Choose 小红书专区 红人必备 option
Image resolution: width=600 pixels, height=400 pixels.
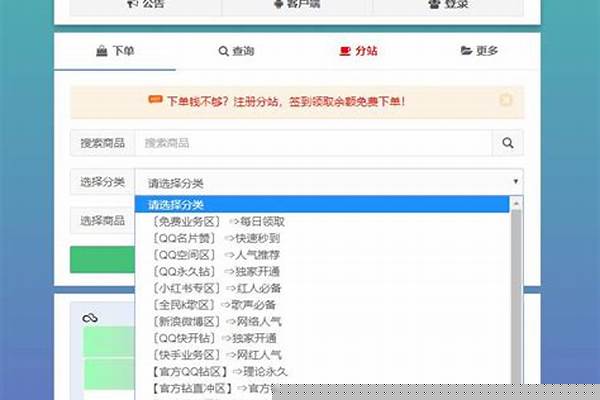(x=322, y=288)
